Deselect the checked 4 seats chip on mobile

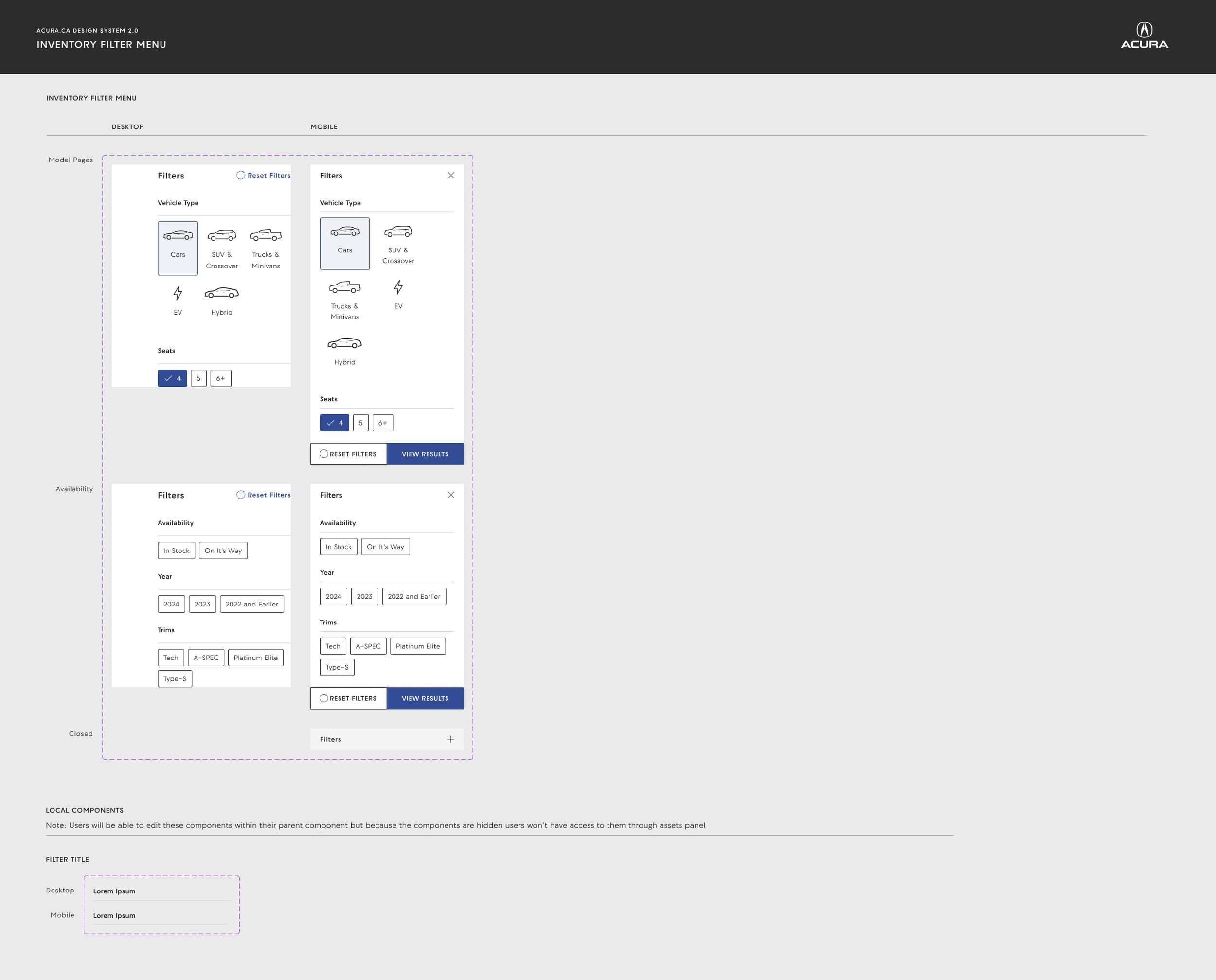point(334,423)
